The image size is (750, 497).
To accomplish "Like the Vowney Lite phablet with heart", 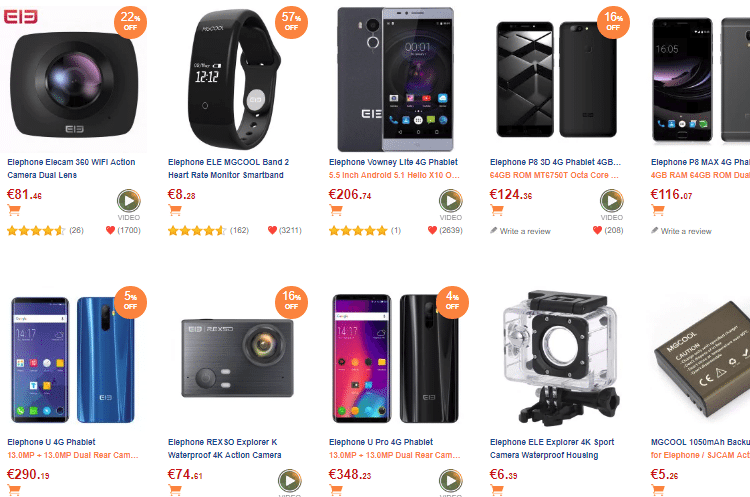I will coord(433,231).
